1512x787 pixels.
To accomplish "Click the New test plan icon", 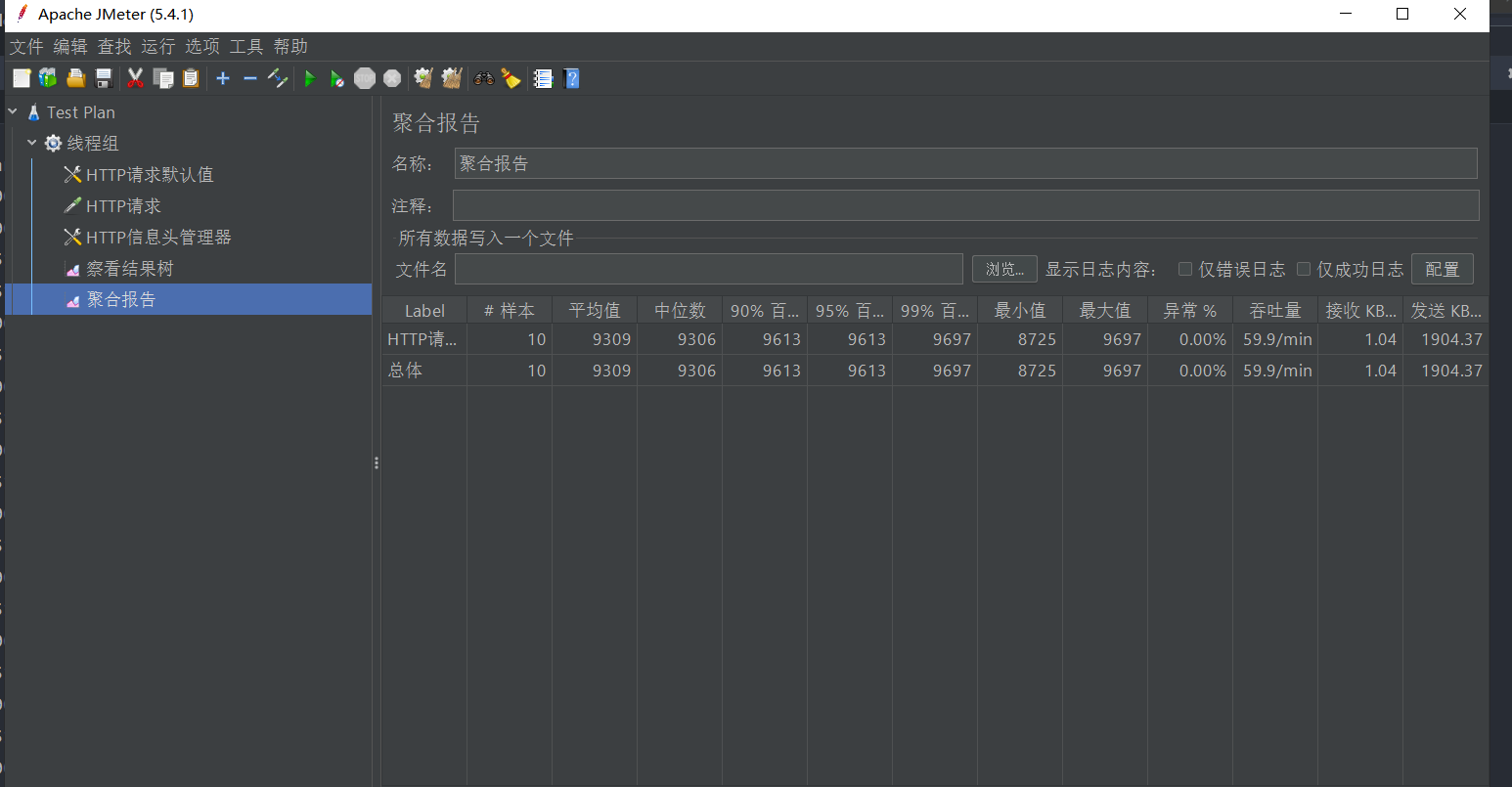I will tap(22, 78).
